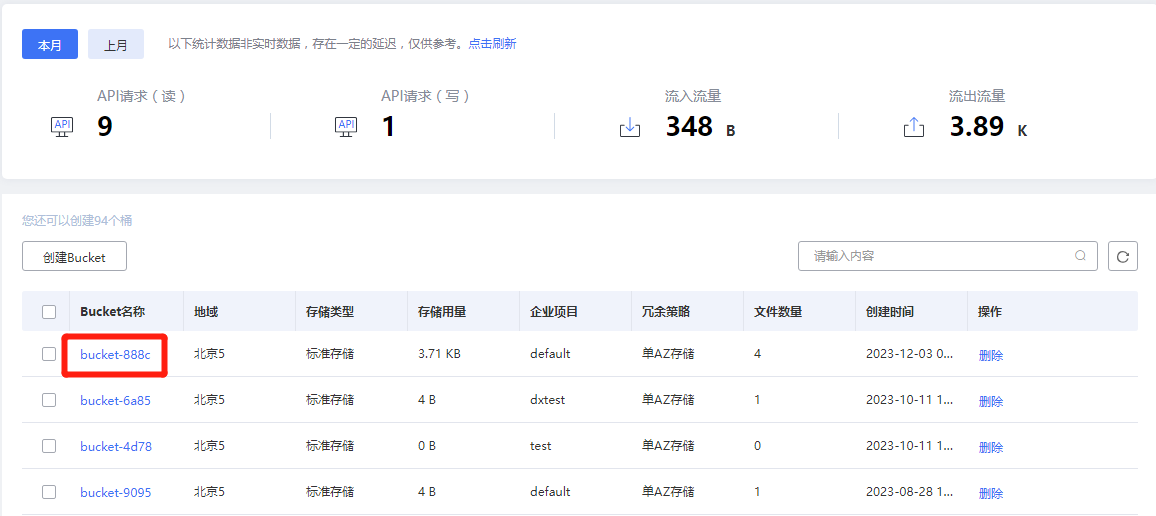
Task: Click the 点击刷新 link
Action: tap(492, 44)
